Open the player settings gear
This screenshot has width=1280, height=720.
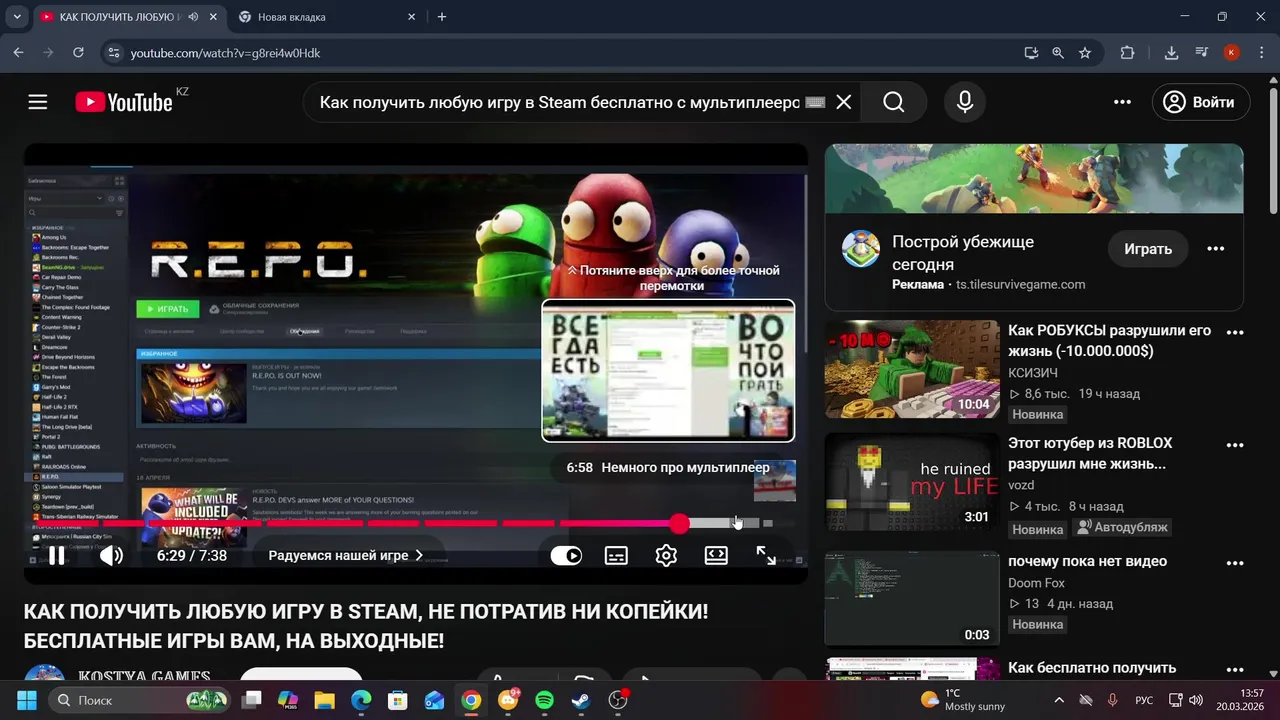(x=666, y=555)
